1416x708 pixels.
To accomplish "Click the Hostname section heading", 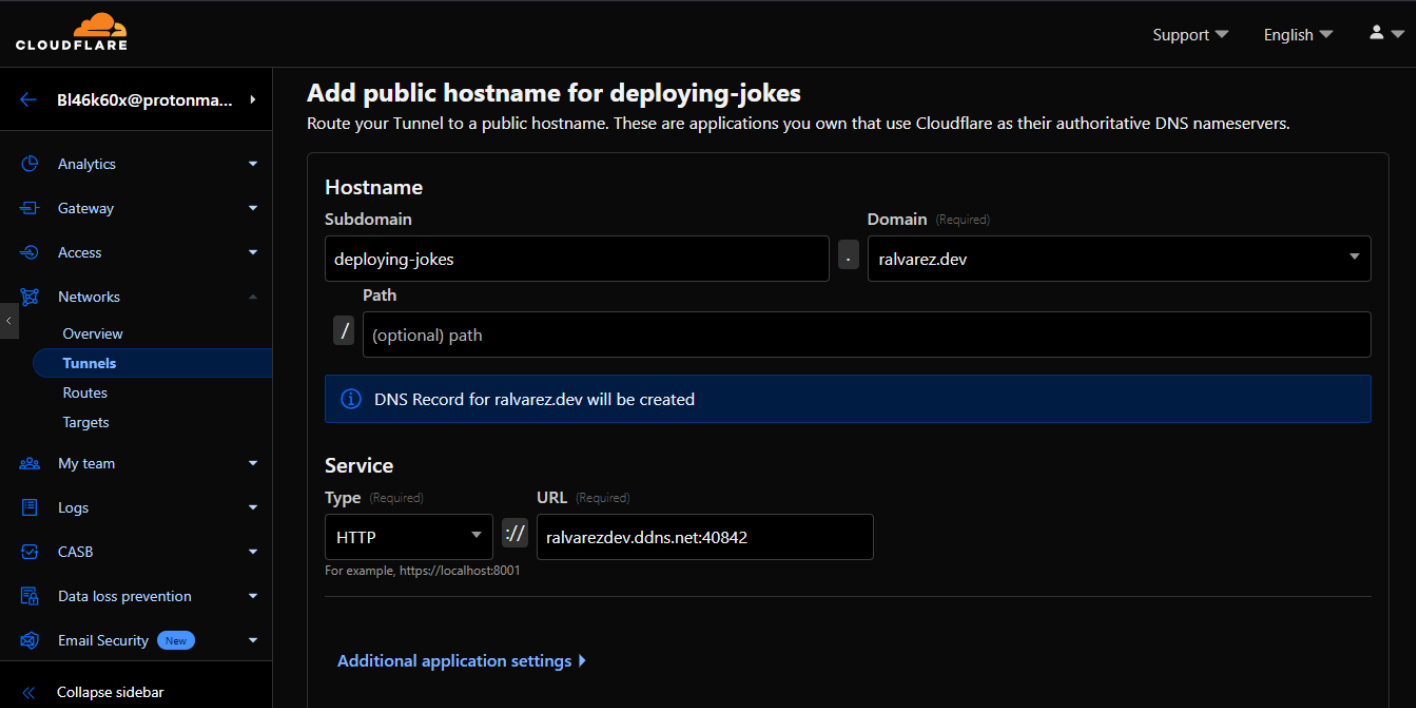I will pos(374,187).
